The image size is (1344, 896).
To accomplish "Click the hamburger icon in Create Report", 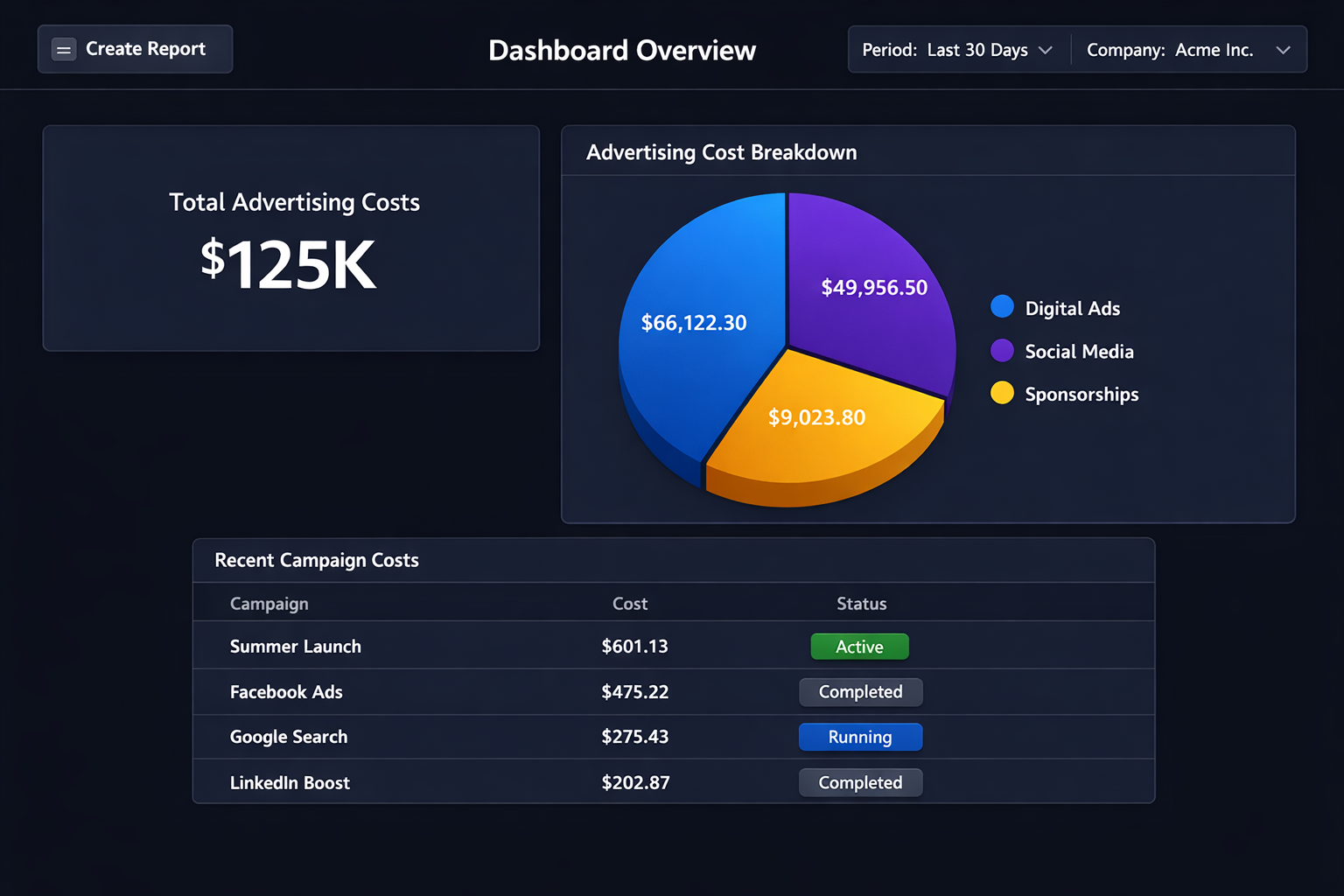I will pos(64,50).
